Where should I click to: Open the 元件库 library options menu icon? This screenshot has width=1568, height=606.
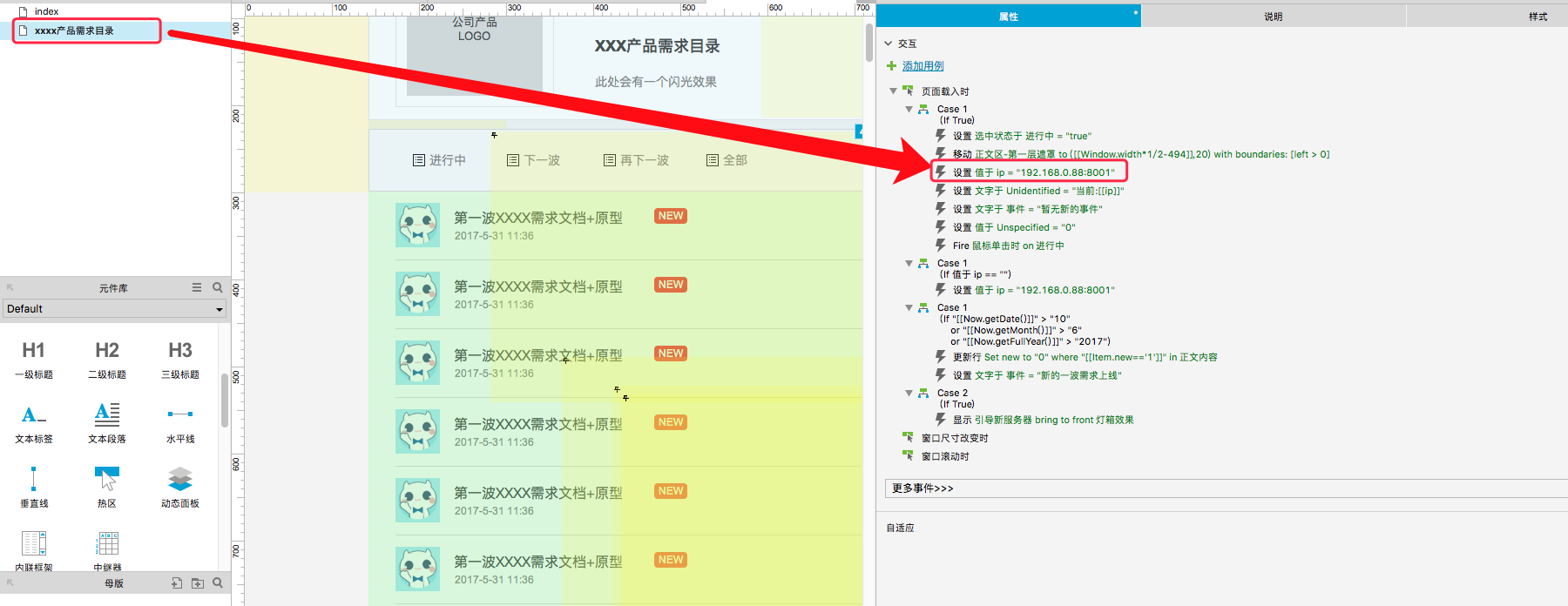click(197, 287)
